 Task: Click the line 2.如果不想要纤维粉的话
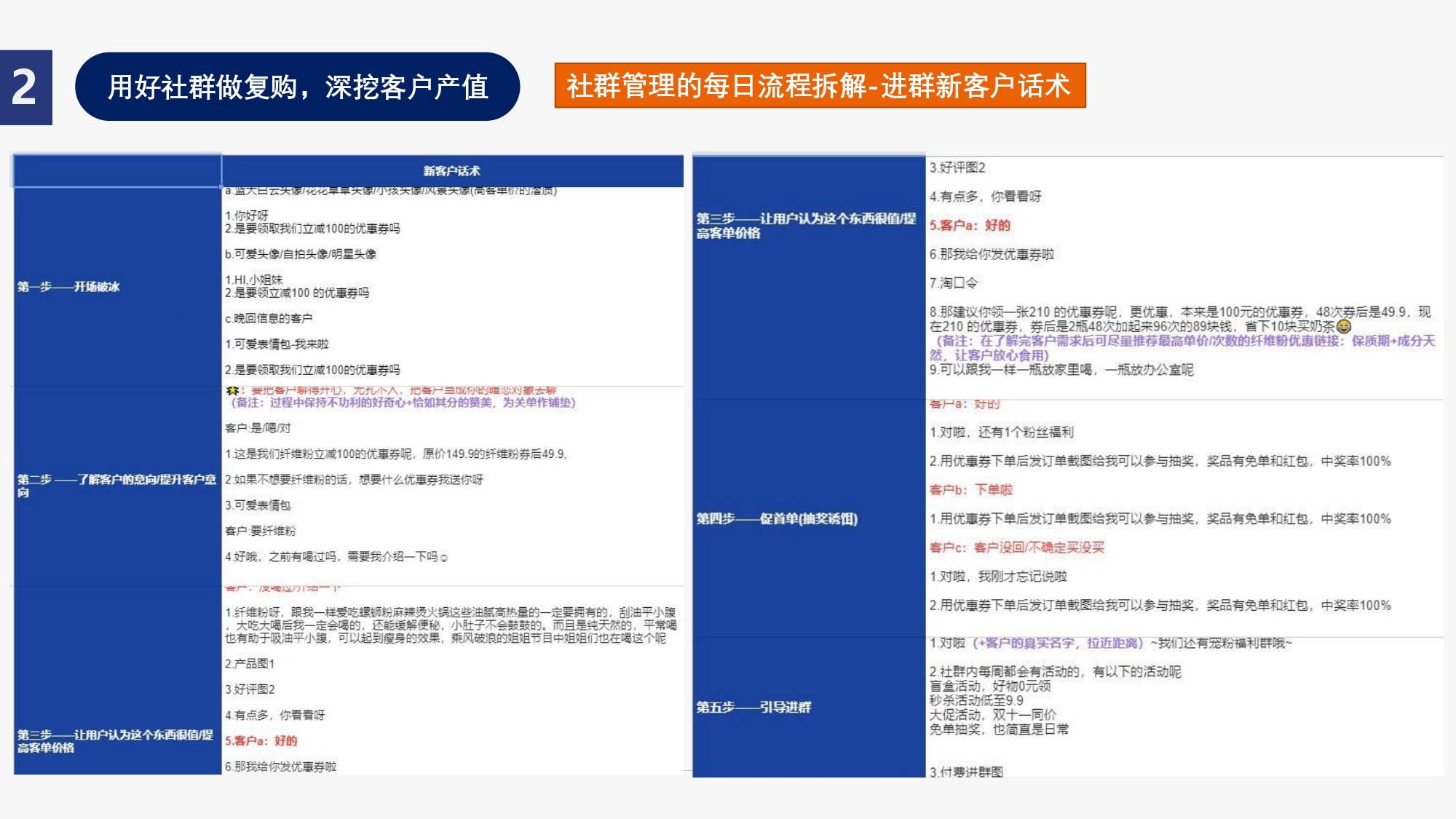click(x=354, y=480)
